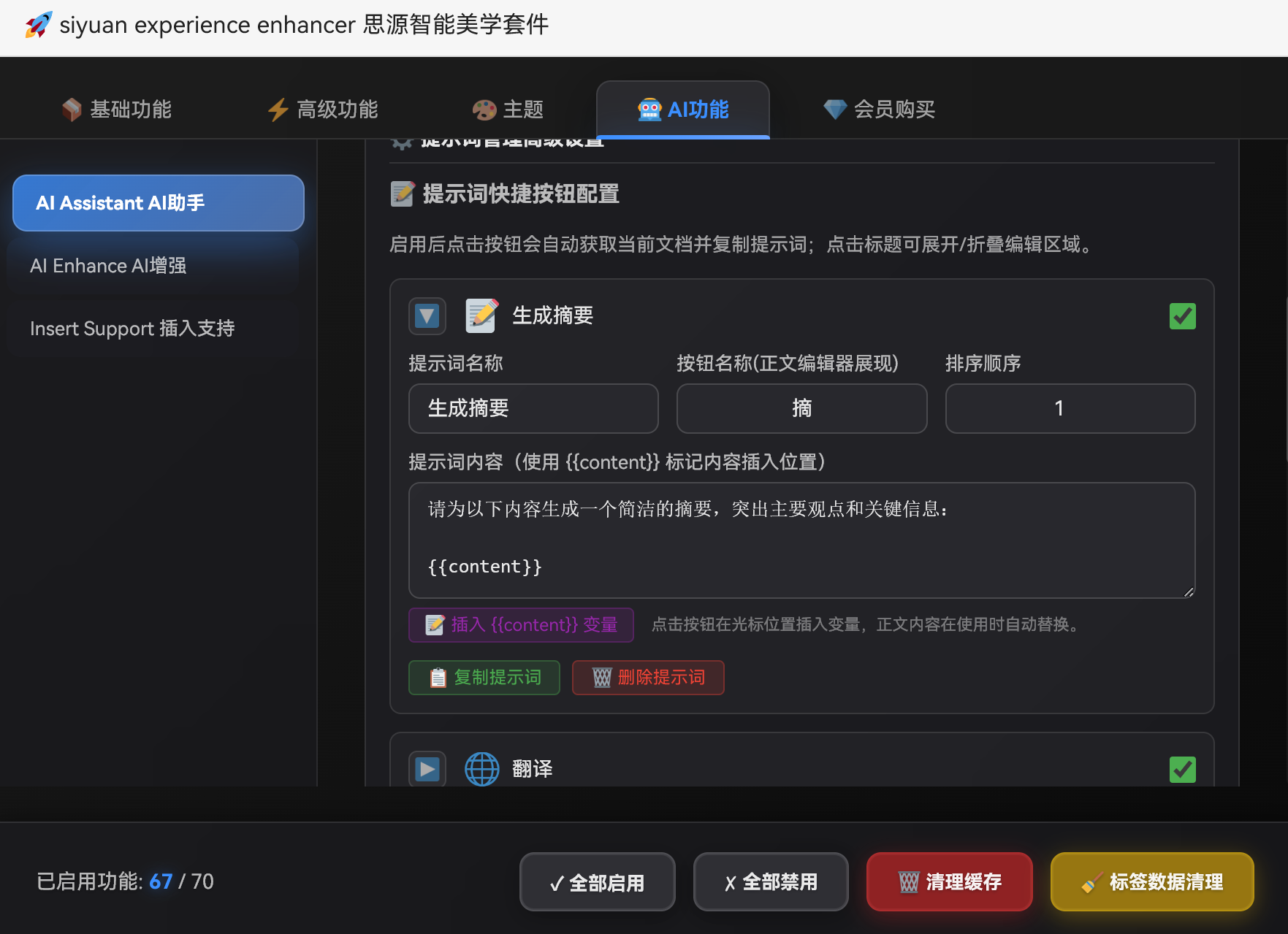Click the 全部禁用 button

(771, 882)
